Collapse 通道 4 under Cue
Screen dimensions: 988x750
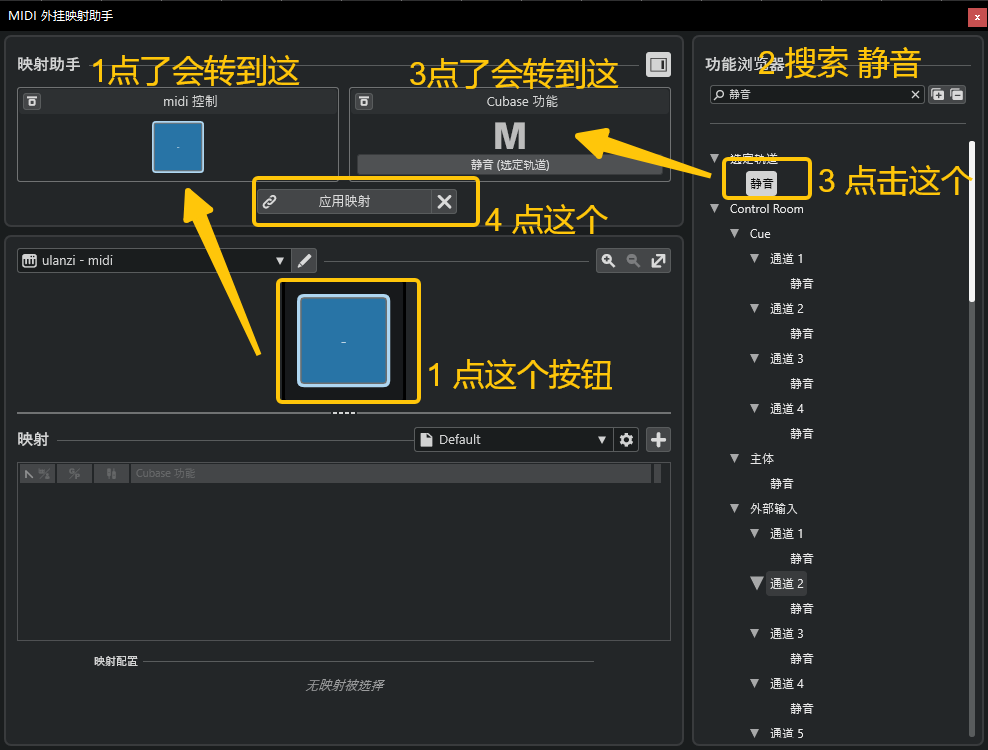(755, 408)
